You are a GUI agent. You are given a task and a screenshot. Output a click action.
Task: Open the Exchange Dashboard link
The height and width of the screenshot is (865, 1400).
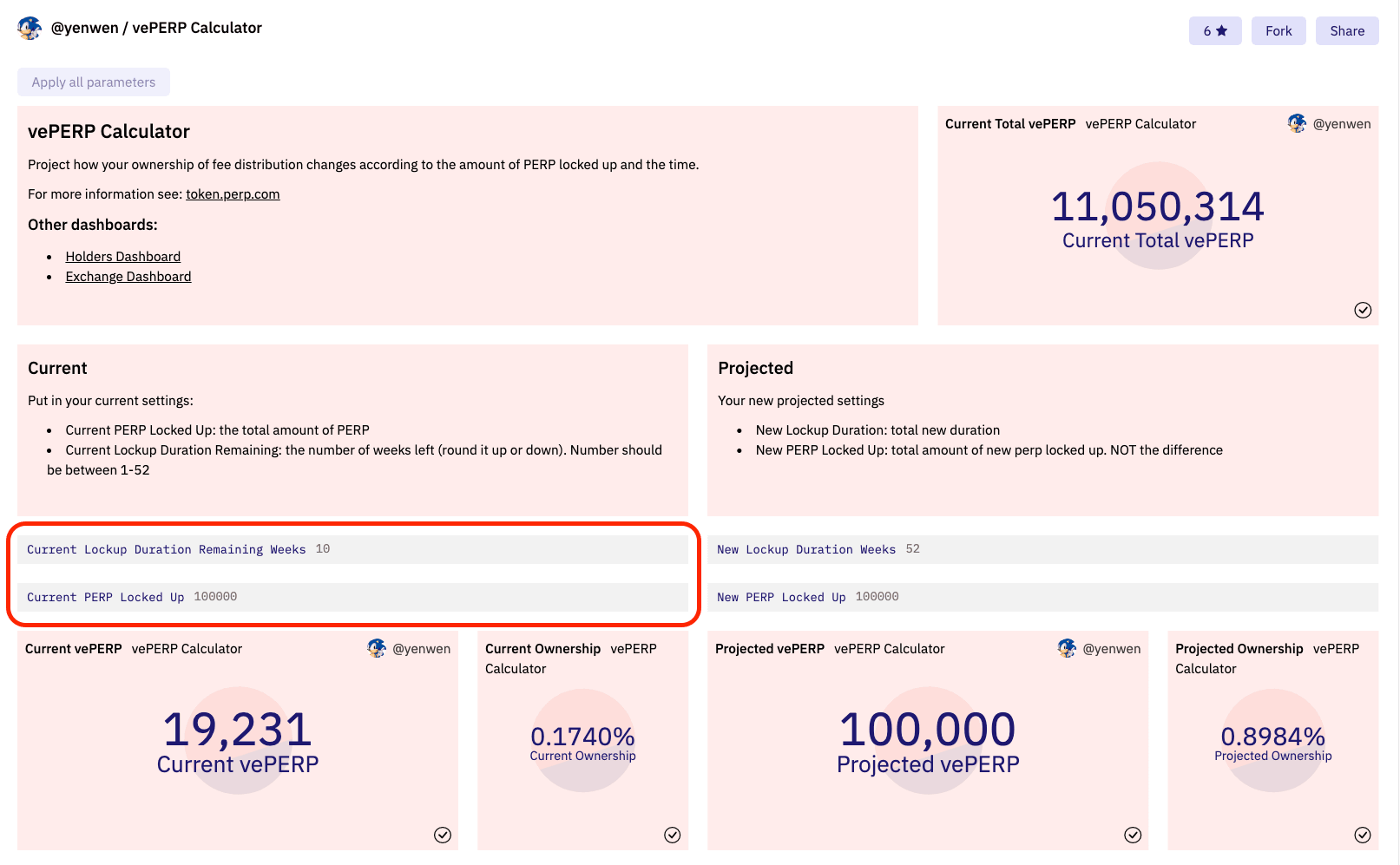[128, 277]
